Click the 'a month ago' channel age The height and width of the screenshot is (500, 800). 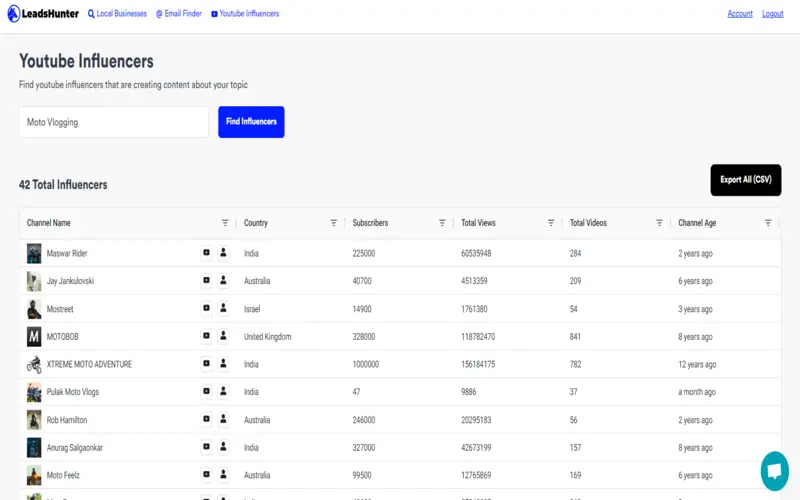click(x=696, y=392)
